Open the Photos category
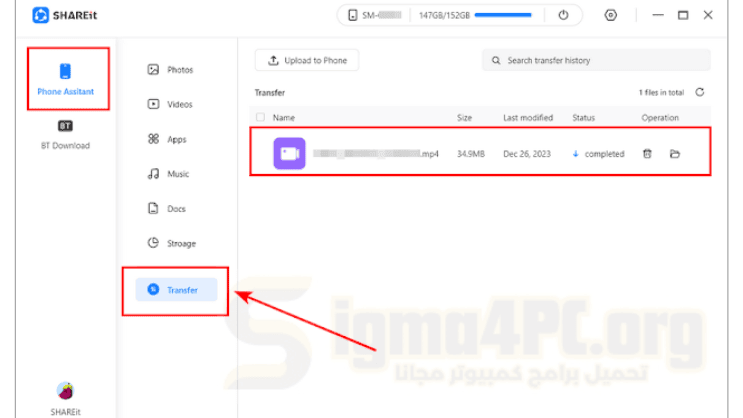743x418 pixels. point(171,70)
